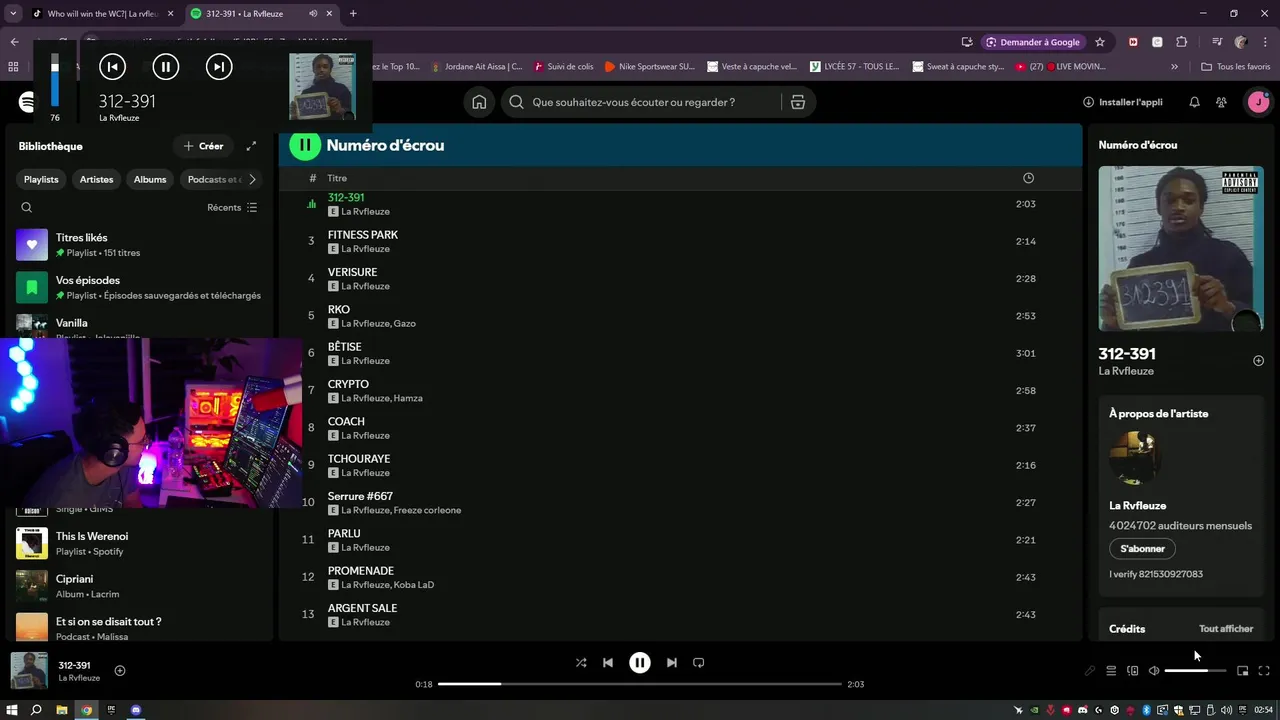Click the Créer button
The image size is (1280, 720).
pos(203,146)
